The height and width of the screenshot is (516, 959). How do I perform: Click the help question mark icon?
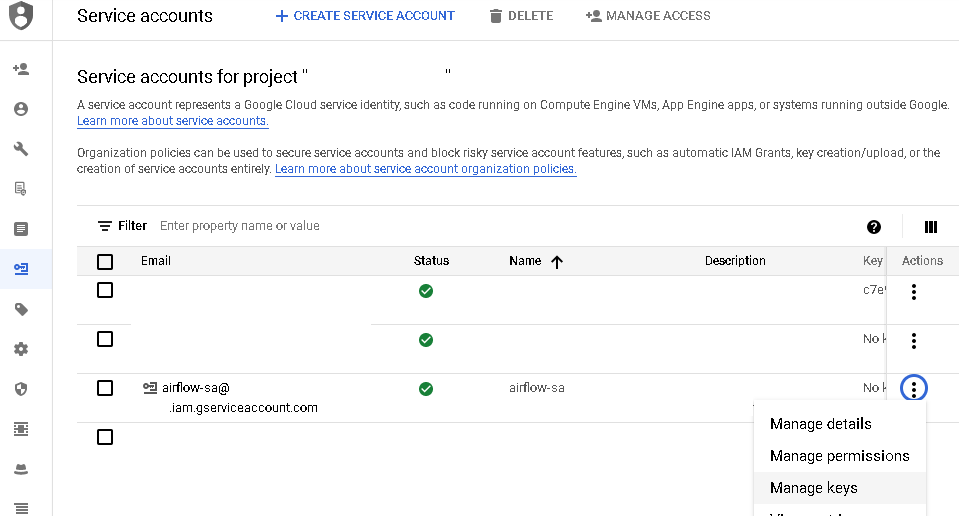[x=874, y=227]
